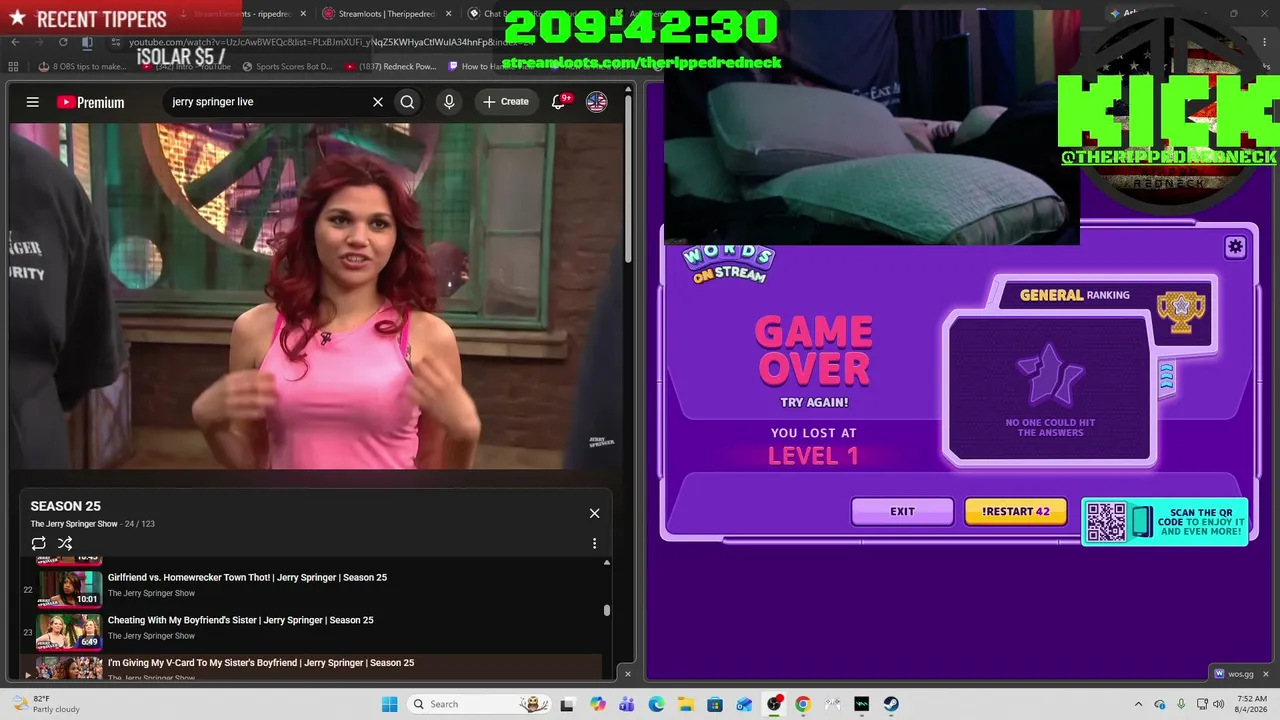This screenshot has width=1280, height=720.
Task: Open Microsoft Teams from the taskbar
Action: click(x=627, y=704)
